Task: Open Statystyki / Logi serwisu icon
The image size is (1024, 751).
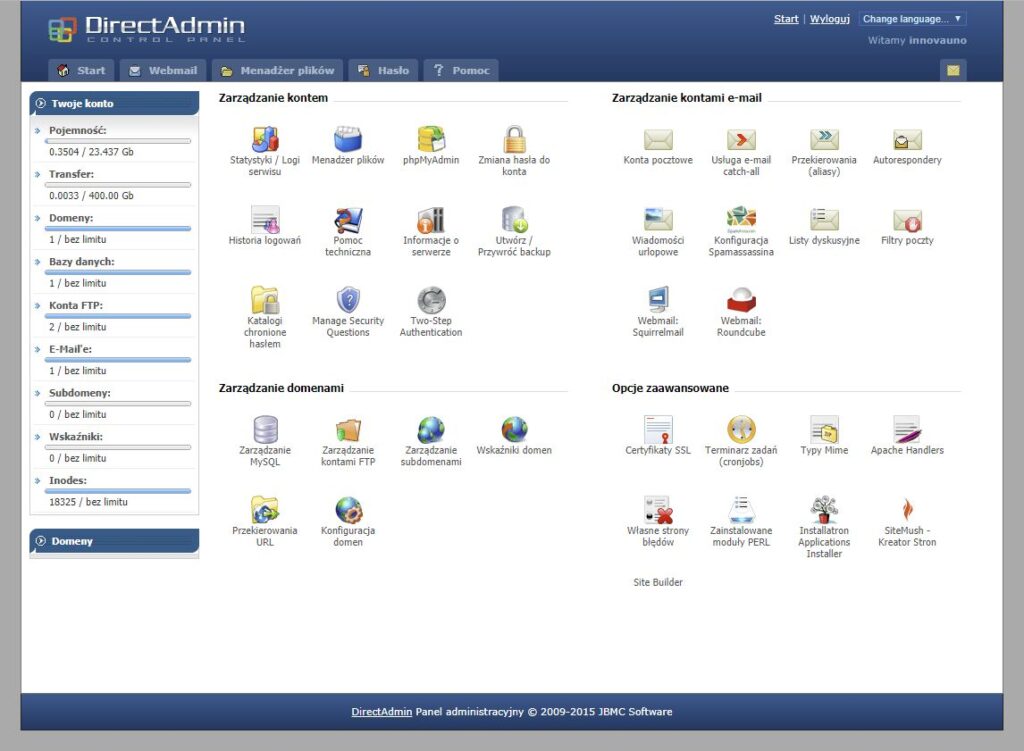Action: 264,139
